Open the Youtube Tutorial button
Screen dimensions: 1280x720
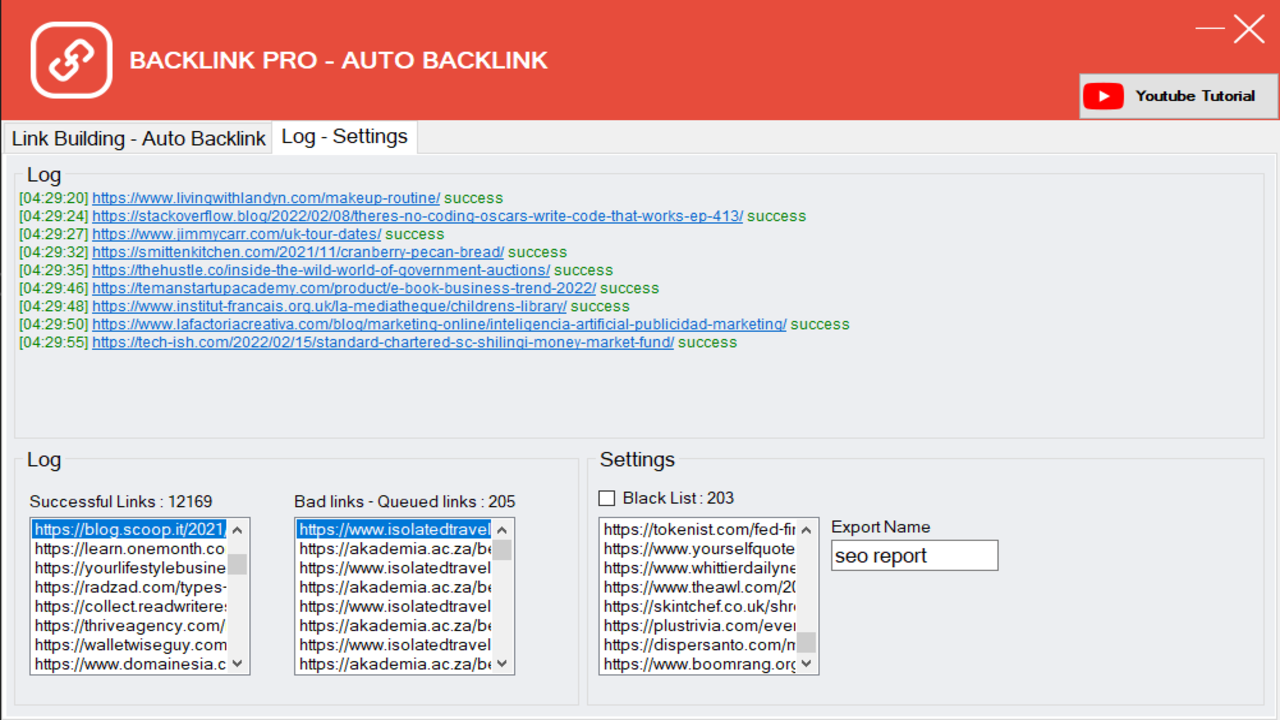click(1179, 96)
